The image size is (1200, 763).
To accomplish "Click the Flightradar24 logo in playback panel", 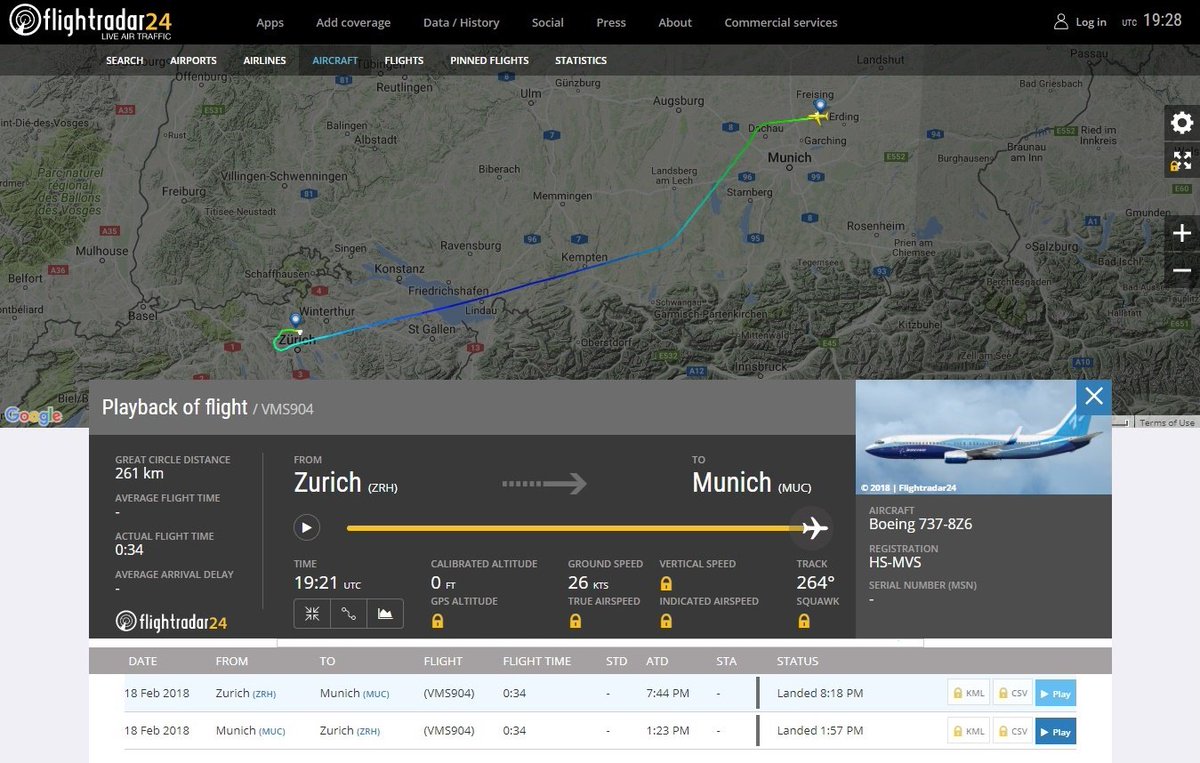I will (172, 621).
